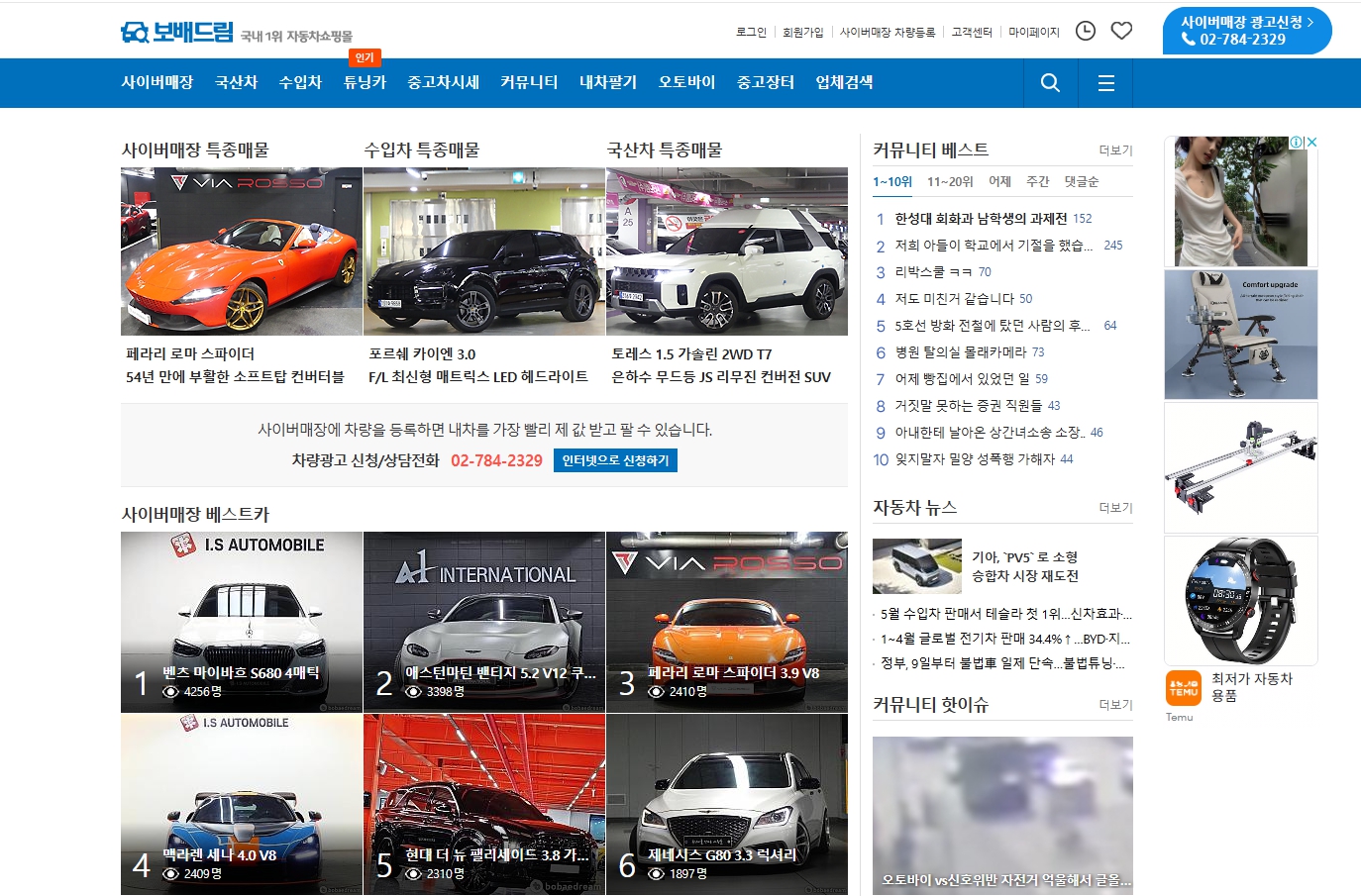
Task: Click the clock recent-history icon
Action: pos(1086,31)
